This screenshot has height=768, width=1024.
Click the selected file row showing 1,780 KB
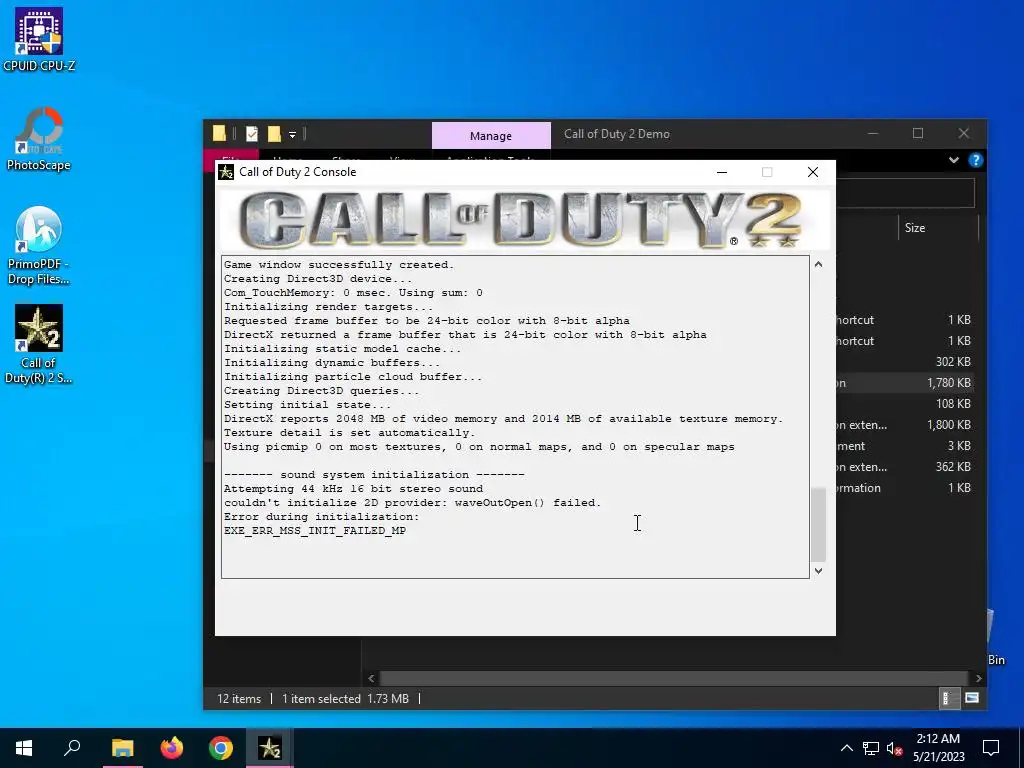point(905,383)
